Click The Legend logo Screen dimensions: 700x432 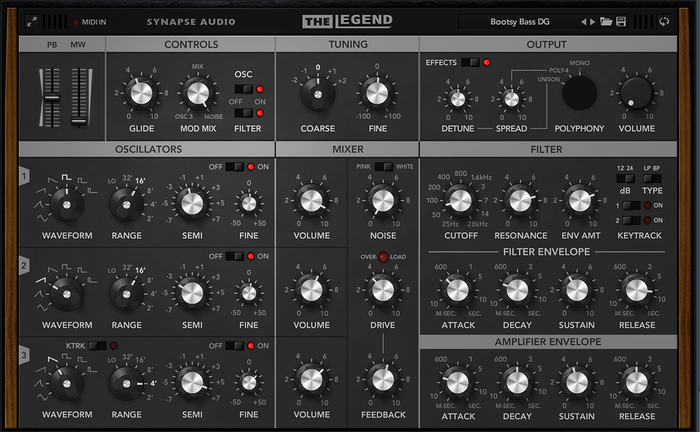coord(347,21)
